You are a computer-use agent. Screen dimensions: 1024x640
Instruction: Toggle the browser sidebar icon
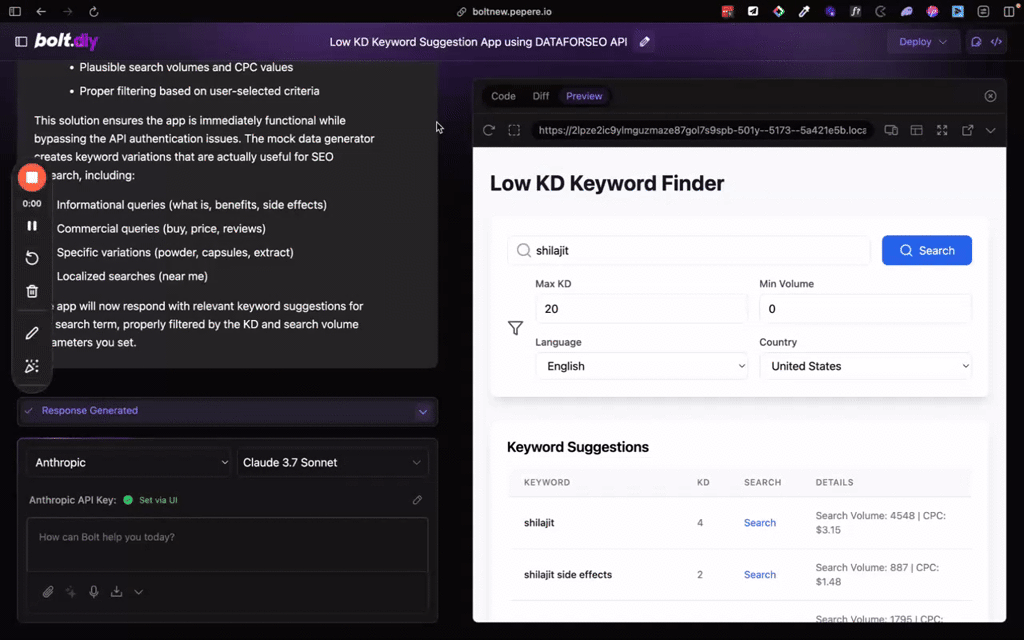(15, 12)
